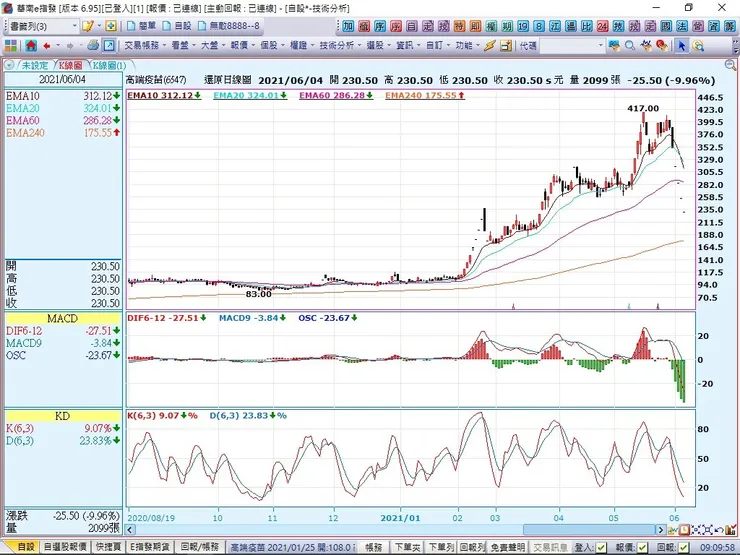Click the red 24 shortcut button
740x555 pixels.
602,25
